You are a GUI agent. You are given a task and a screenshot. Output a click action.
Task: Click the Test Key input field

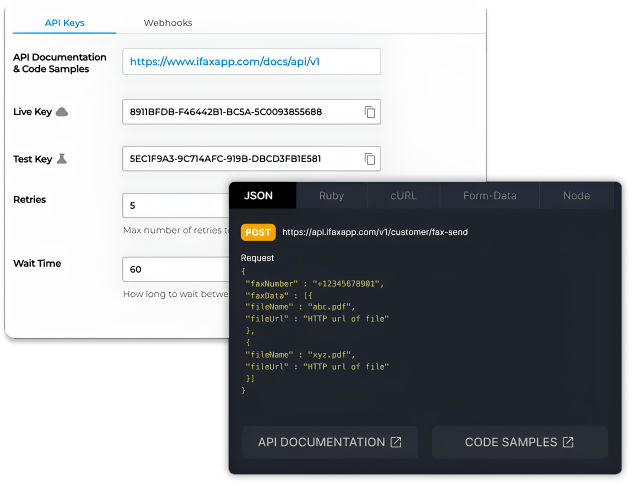pos(251,159)
